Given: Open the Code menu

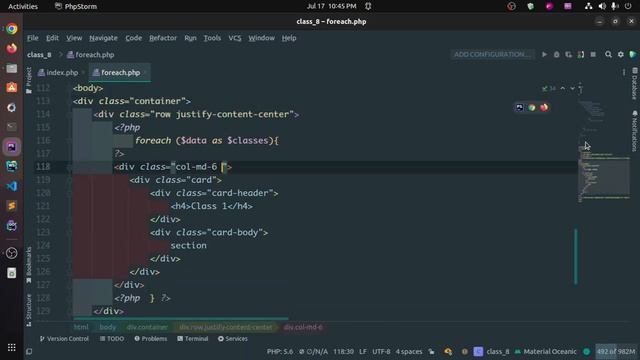Looking at the screenshot, I should point(133,38).
